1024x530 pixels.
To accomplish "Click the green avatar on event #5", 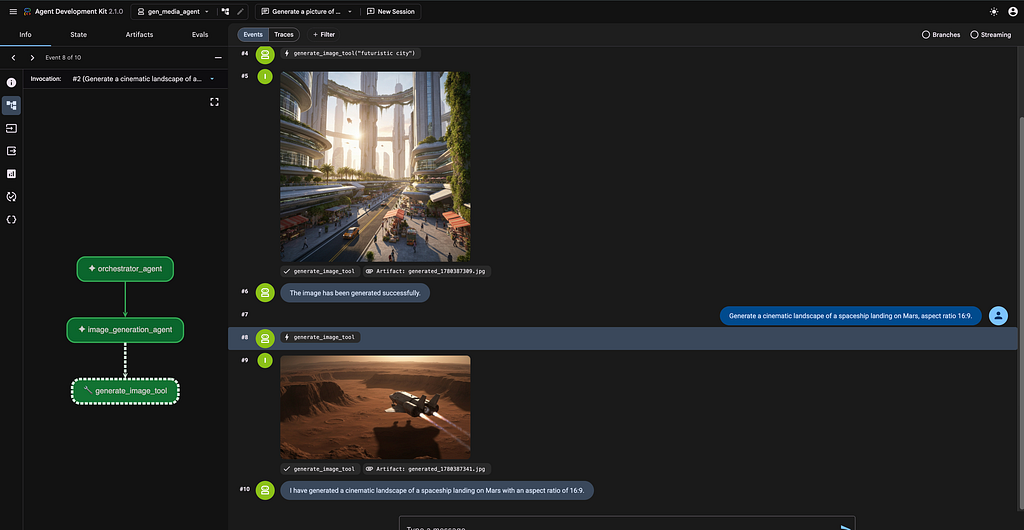I will pyautogui.click(x=264, y=76).
